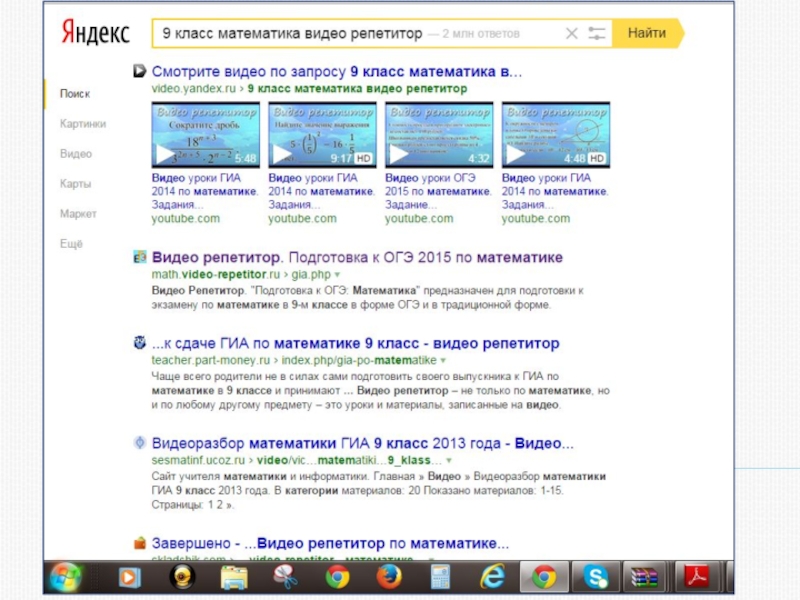
Task: Open Skype from the taskbar
Action: click(x=596, y=577)
